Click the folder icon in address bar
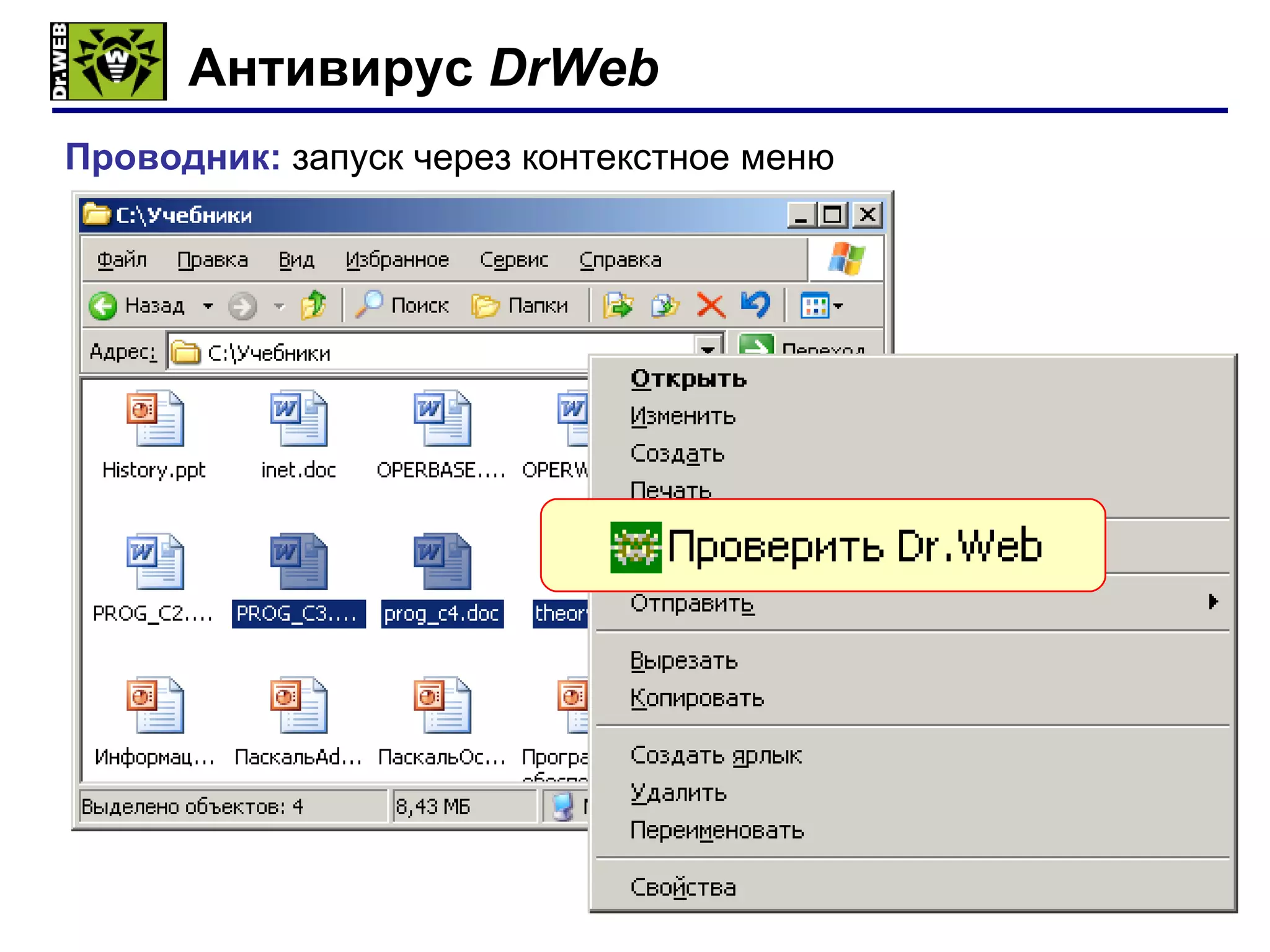Screen dimensions: 1270x952 (x=186, y=353)
